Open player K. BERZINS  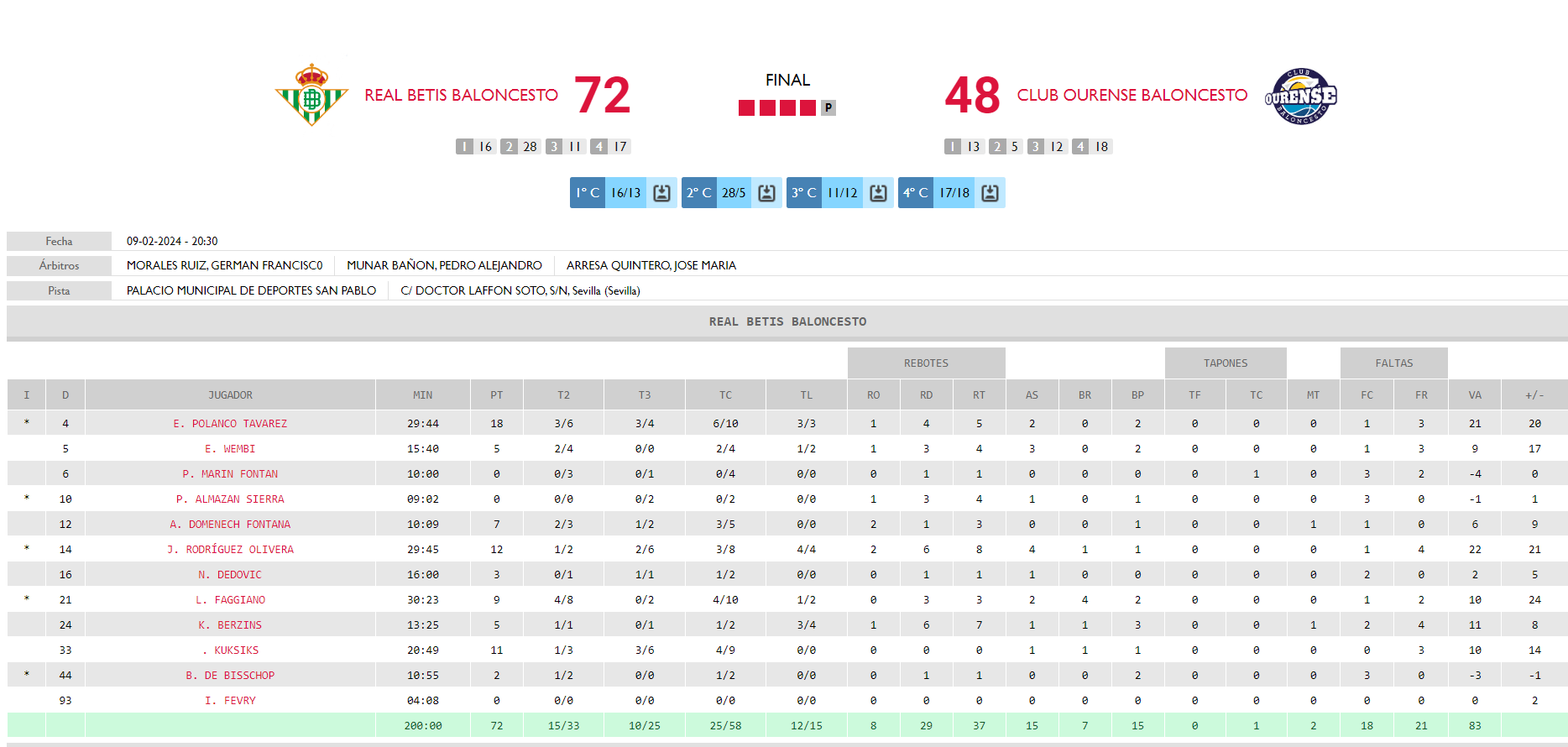click(x=230, y=625)
